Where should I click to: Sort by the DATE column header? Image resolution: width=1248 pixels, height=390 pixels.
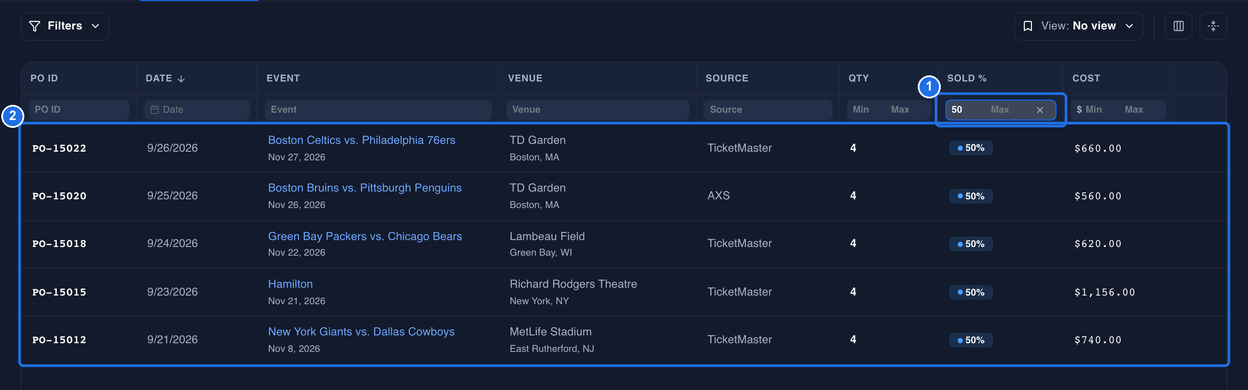click(166, 78)
